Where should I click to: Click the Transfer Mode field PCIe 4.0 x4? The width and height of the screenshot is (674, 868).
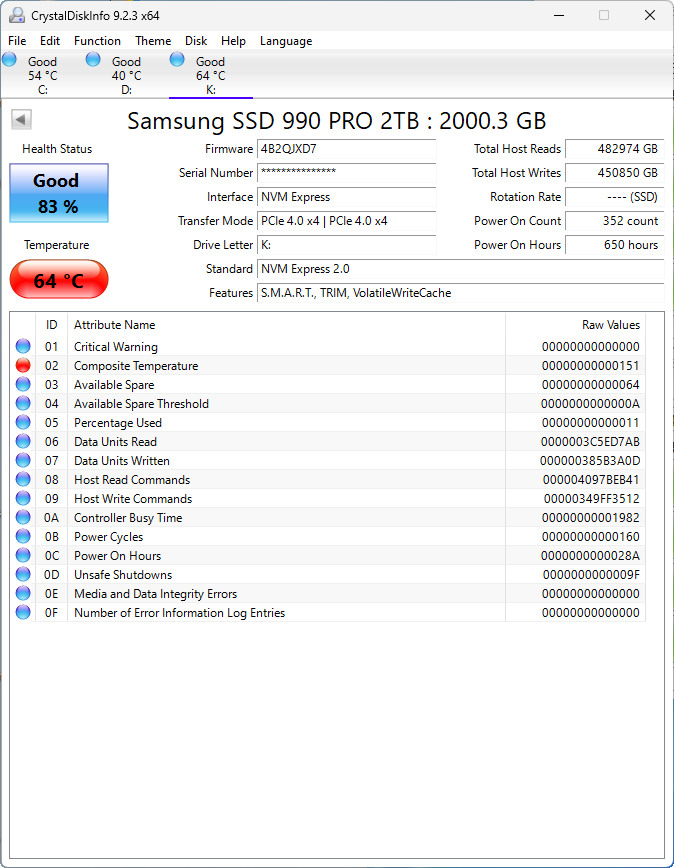346,221
